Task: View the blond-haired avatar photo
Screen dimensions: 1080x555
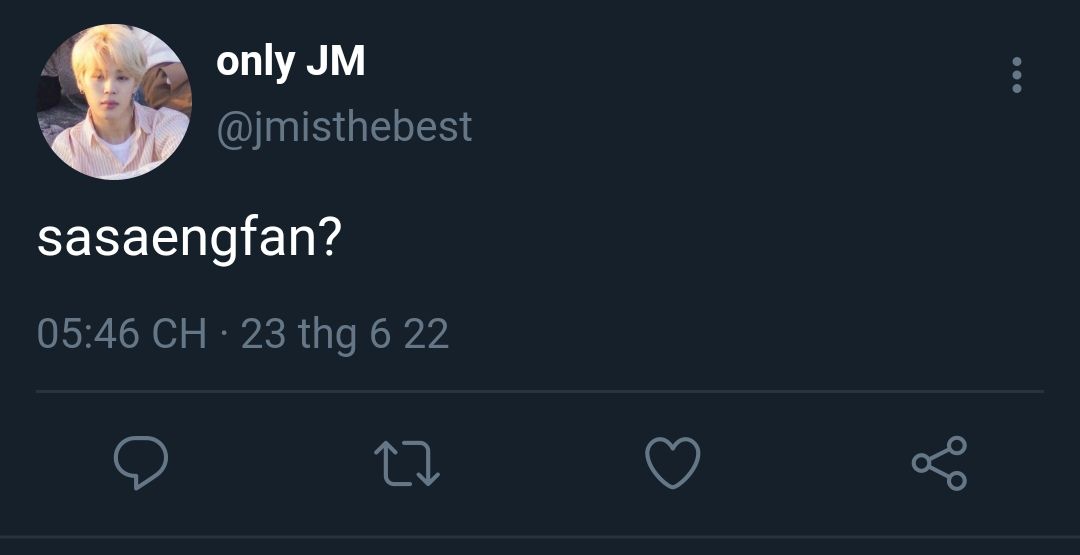Action: [x=114, y=102]
